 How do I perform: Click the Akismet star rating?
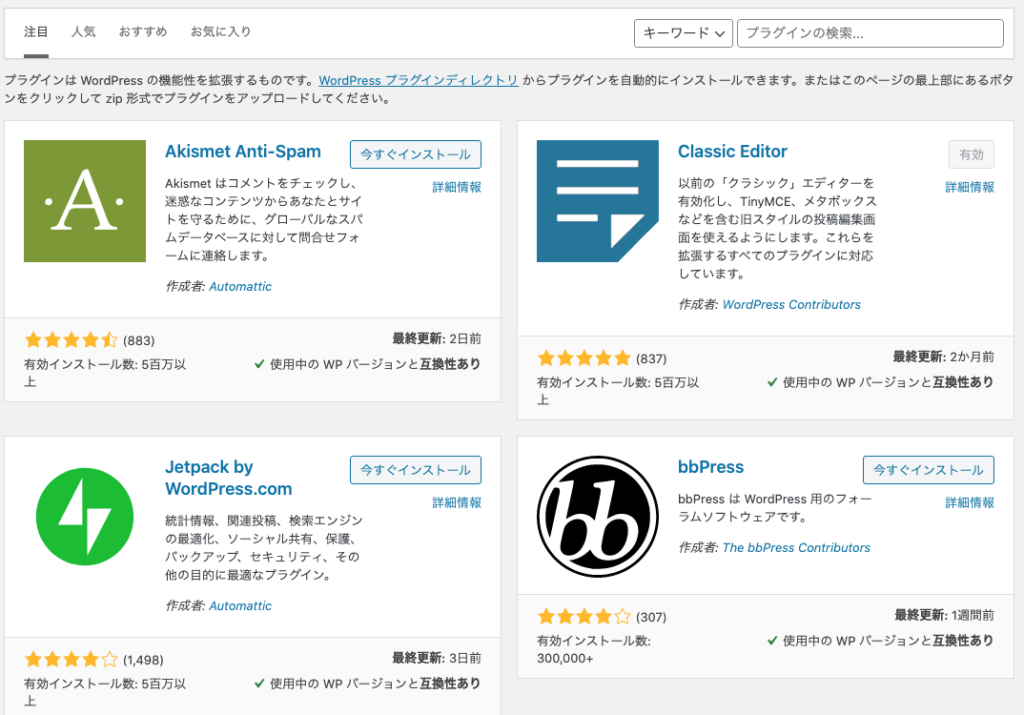click(71, 340)
